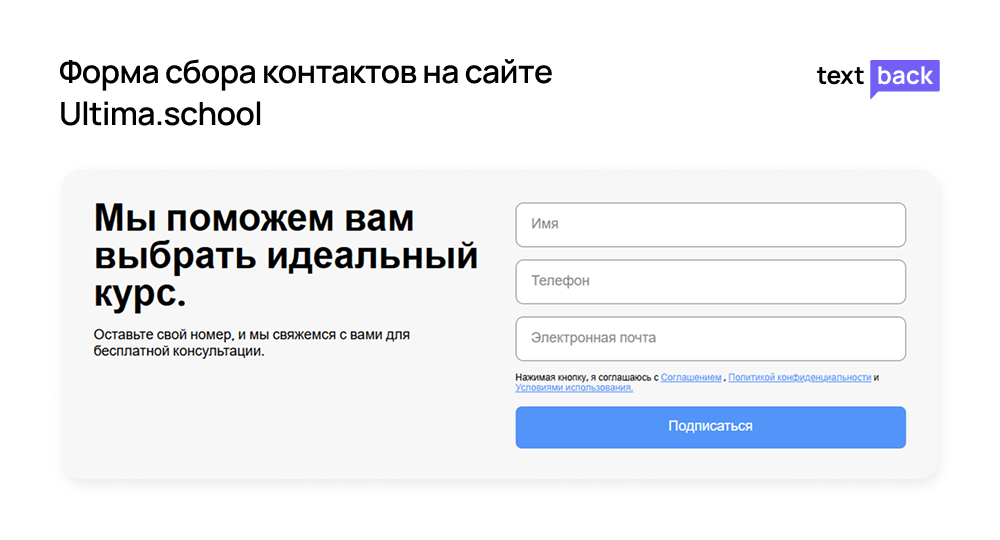Click the "Мы поможем вам" heading line
This screenshot has width=1000, height=540.
[x=254, y=218]
